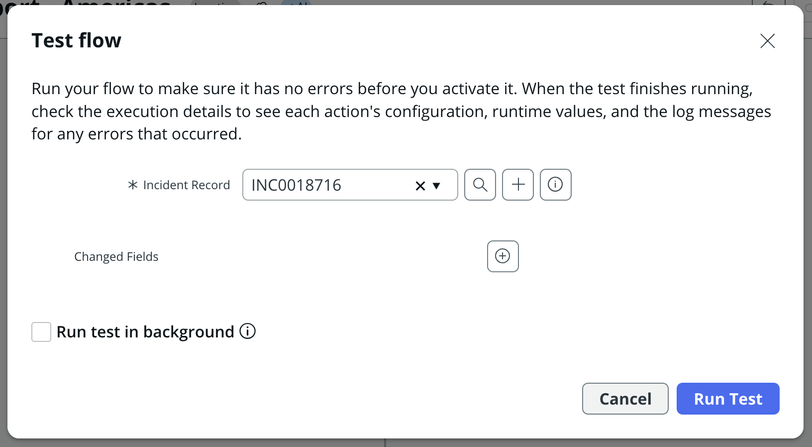Show info about Run test in background
Screen dimensions: 812x447
pos(248,331)
